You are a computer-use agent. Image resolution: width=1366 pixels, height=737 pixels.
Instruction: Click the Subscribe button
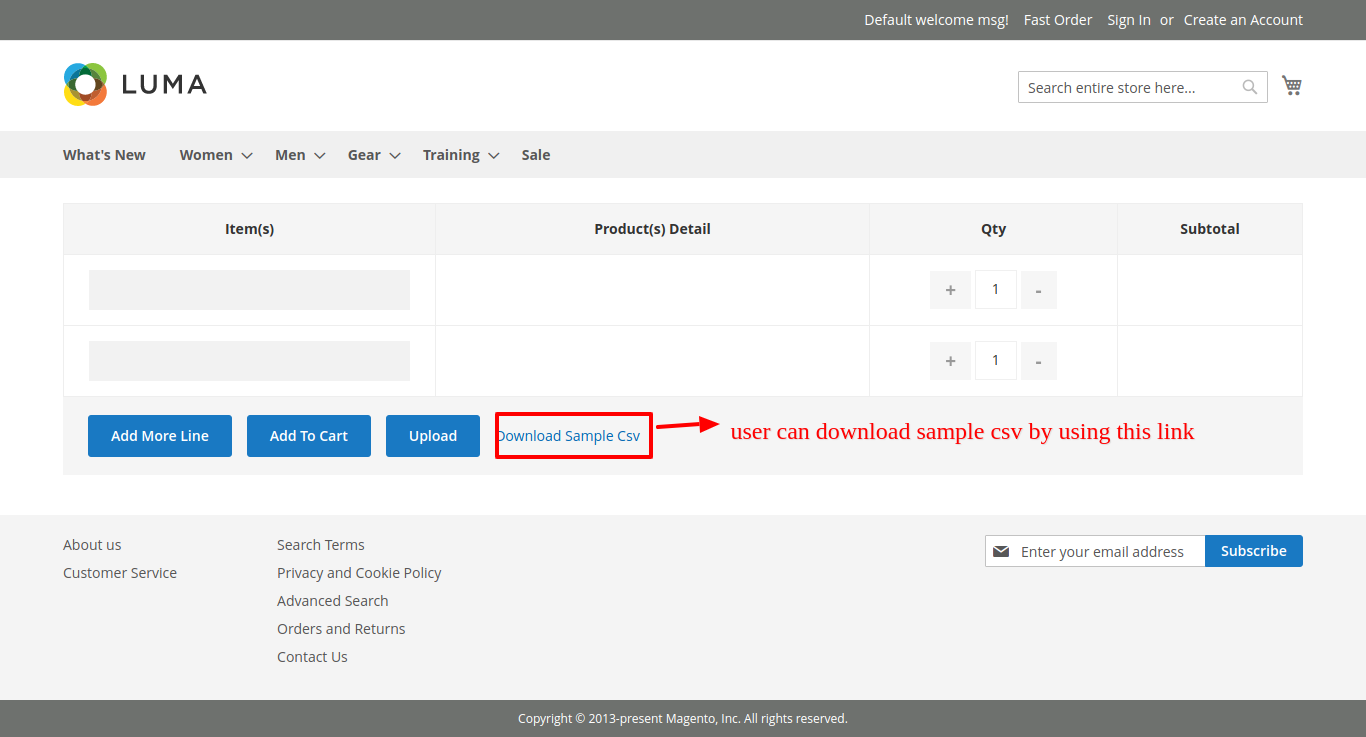(1254, 551)
